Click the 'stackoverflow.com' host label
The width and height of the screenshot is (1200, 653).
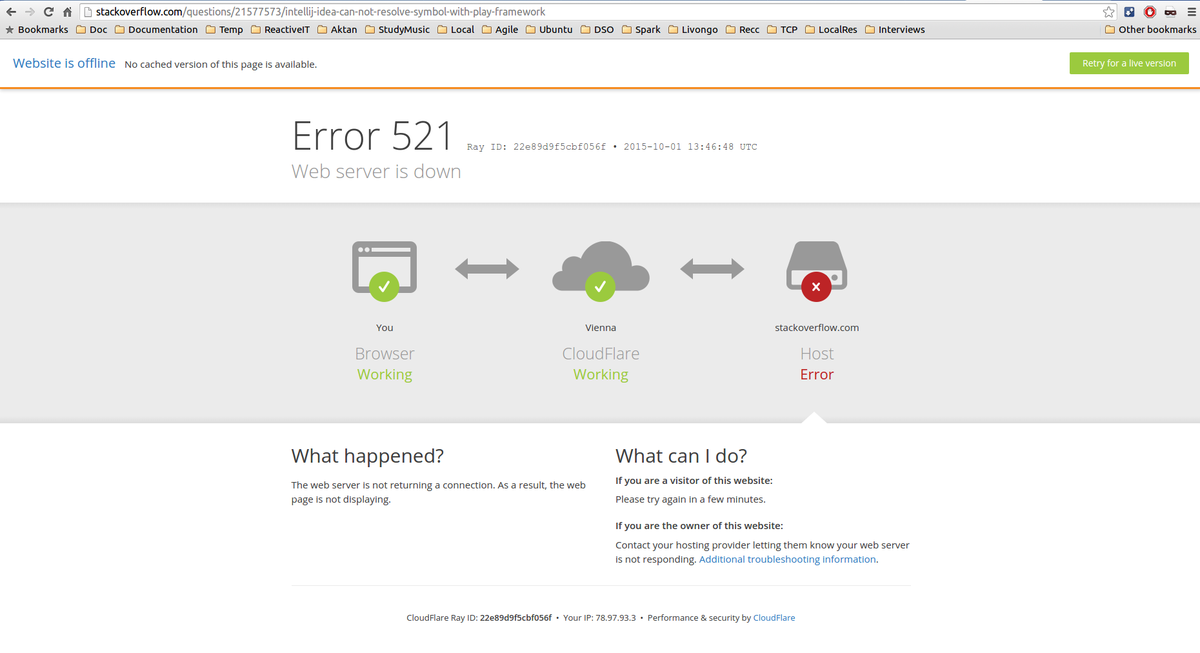click(x=817, y=328)
